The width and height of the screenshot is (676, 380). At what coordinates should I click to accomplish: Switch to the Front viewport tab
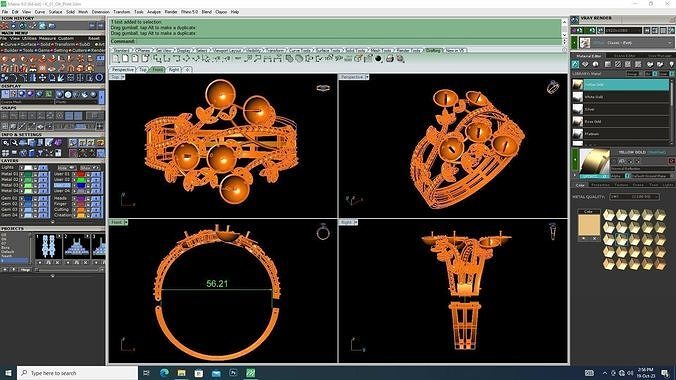tap(158, 69)
